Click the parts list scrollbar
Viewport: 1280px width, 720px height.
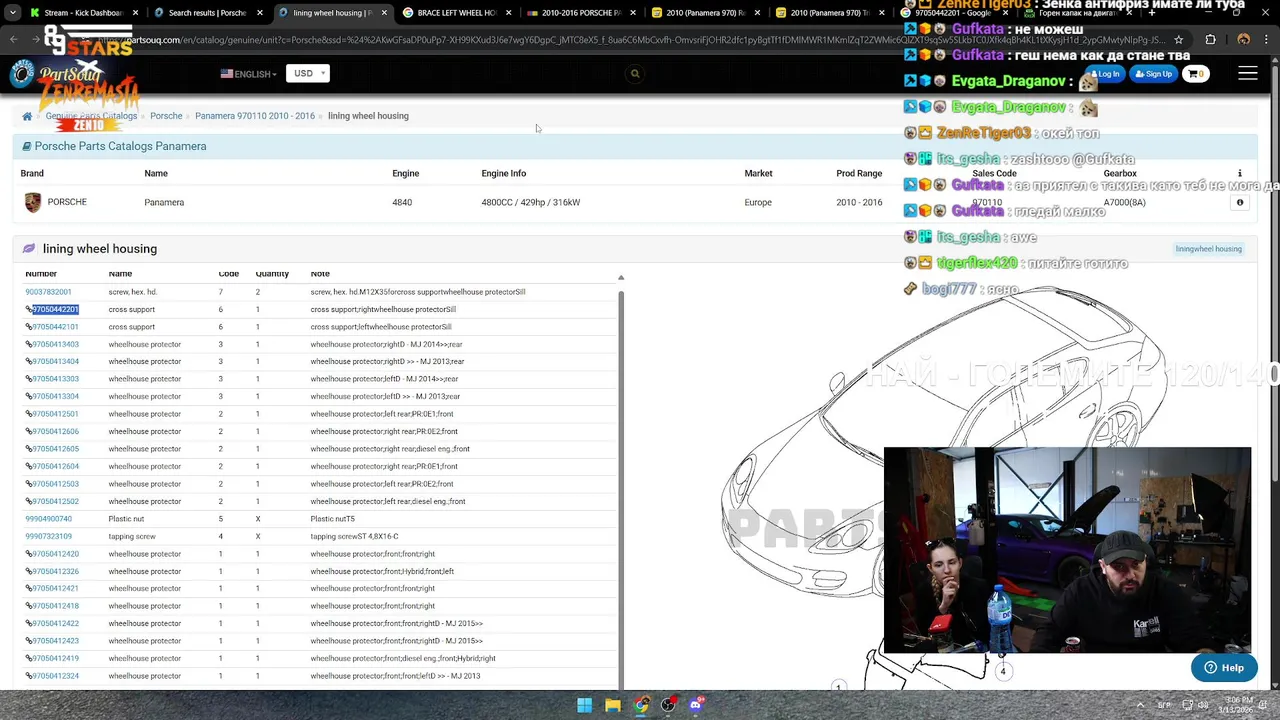[621, 490]
